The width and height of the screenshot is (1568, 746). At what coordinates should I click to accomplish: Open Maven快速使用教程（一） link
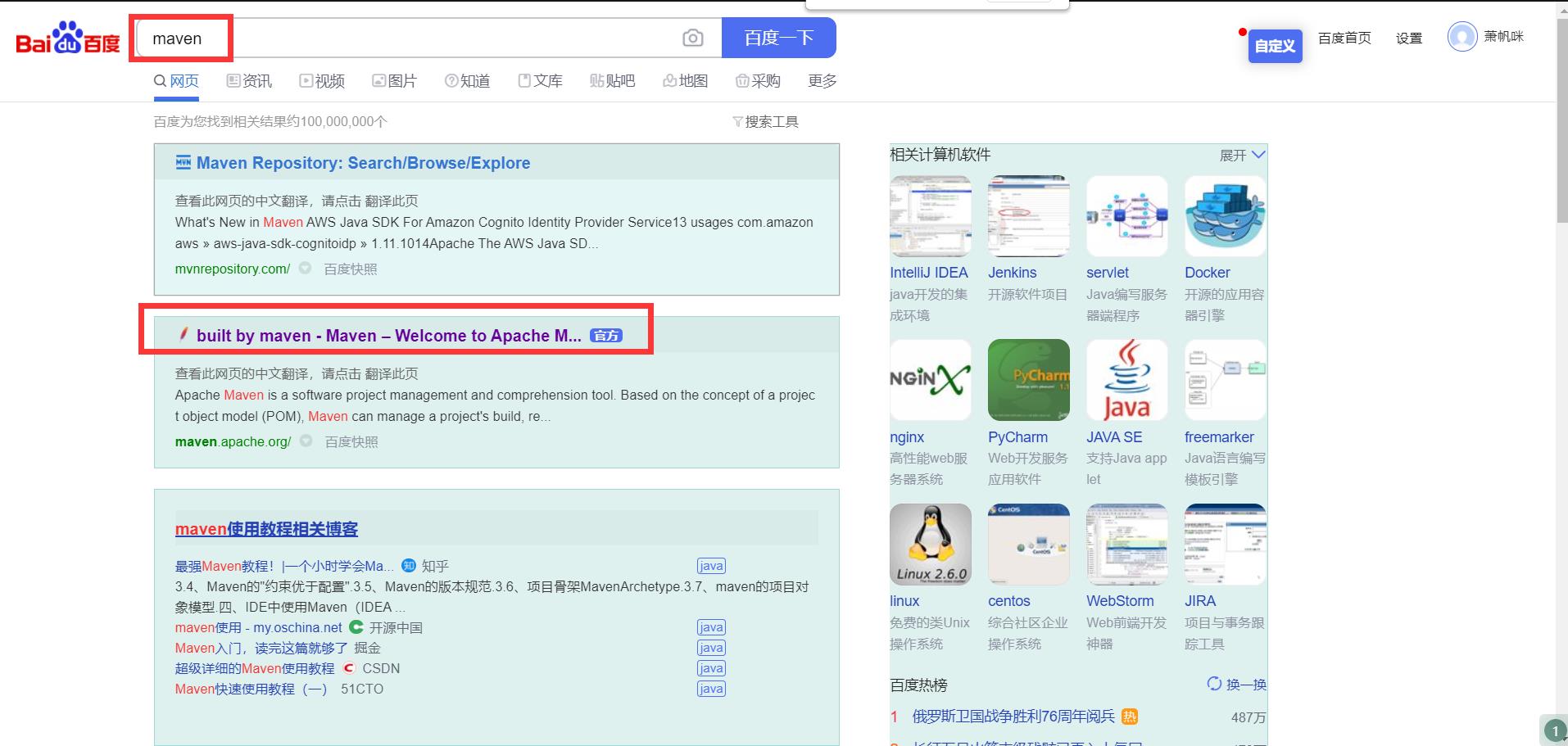point(251,689)
